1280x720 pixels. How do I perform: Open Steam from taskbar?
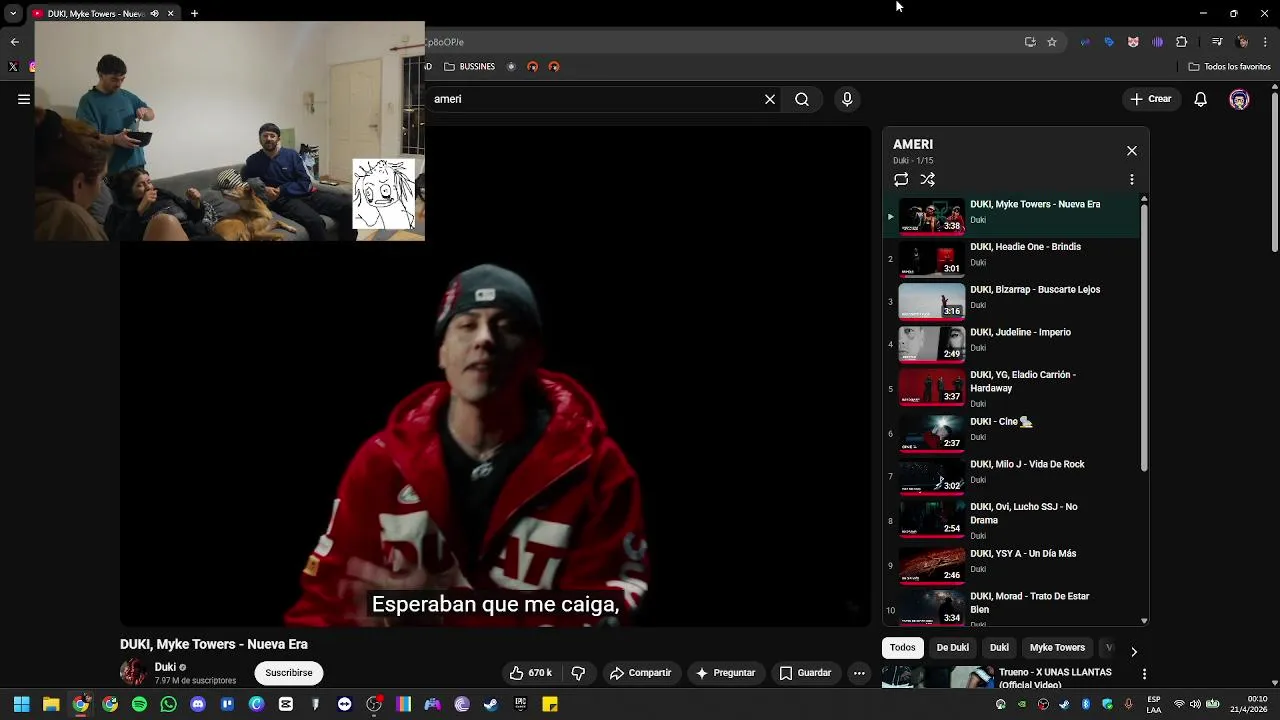[x=491, y=704]
